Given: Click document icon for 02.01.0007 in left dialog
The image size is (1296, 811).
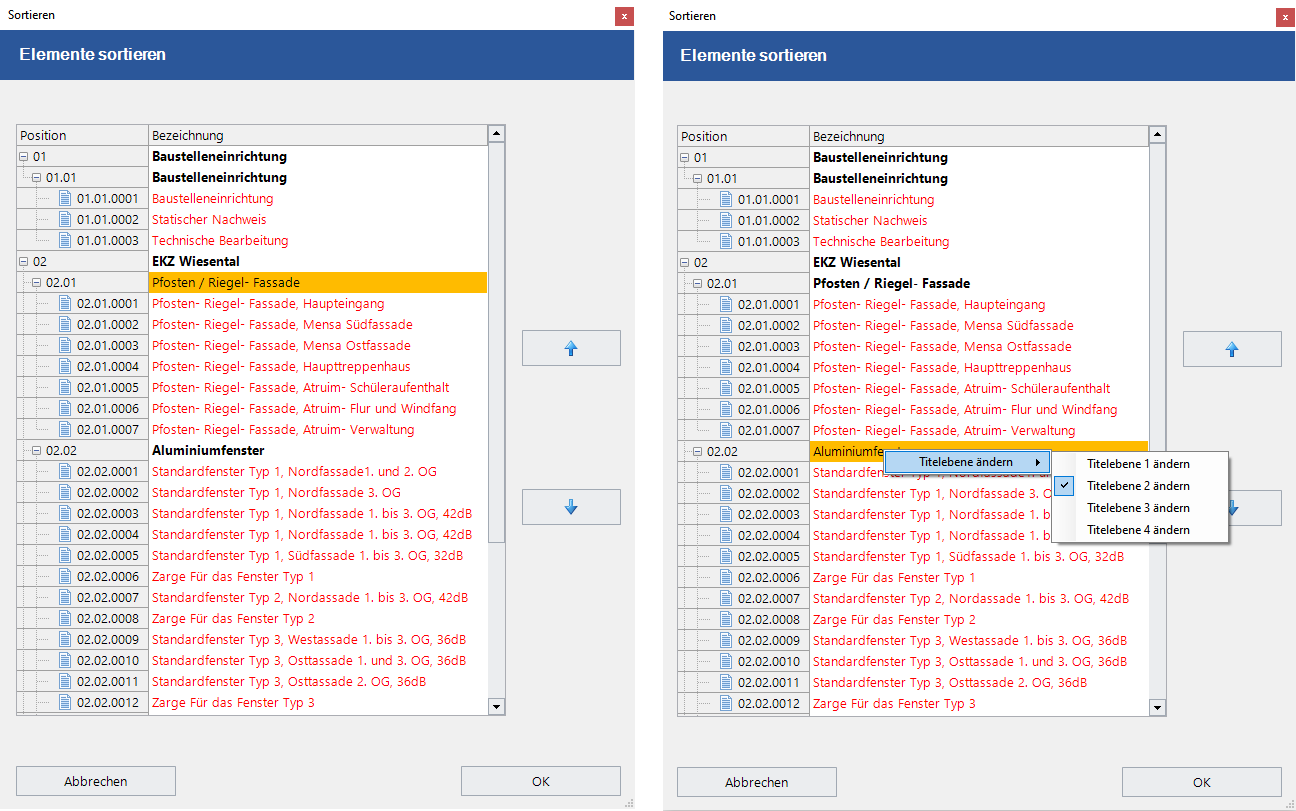Looking at the screenshot, I should point(66,430).
